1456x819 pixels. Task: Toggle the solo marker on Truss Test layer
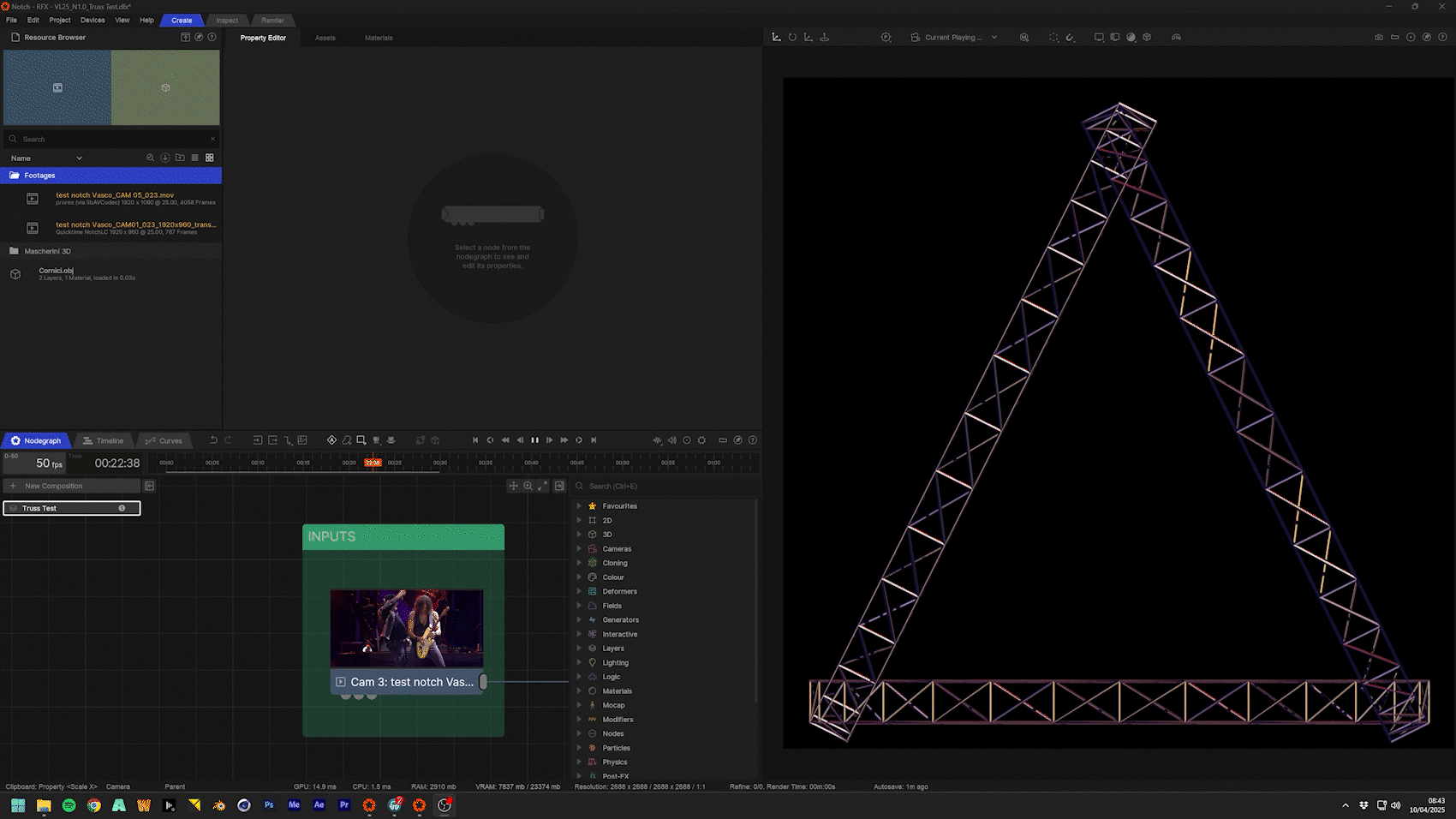[x=122, y=508]
